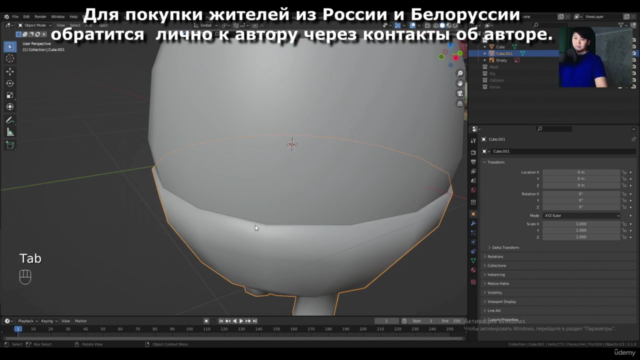Toggle lock on Rotation Y

[624, 200]
